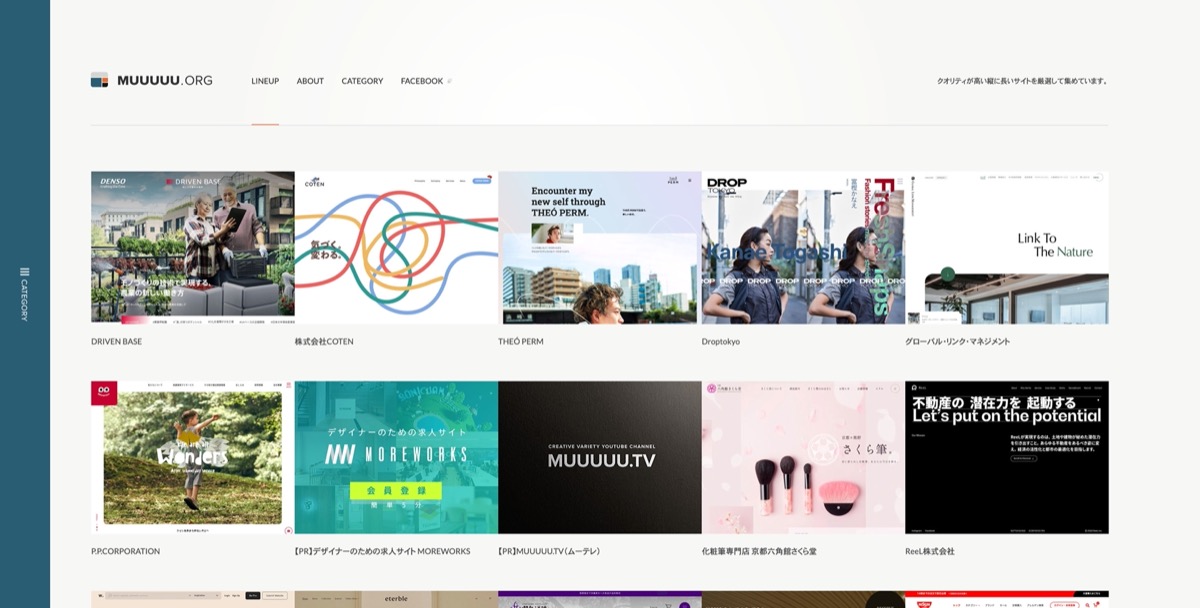
Task: Click the DRIVEN BASE caption link
Action: click(x=117, y=342)
